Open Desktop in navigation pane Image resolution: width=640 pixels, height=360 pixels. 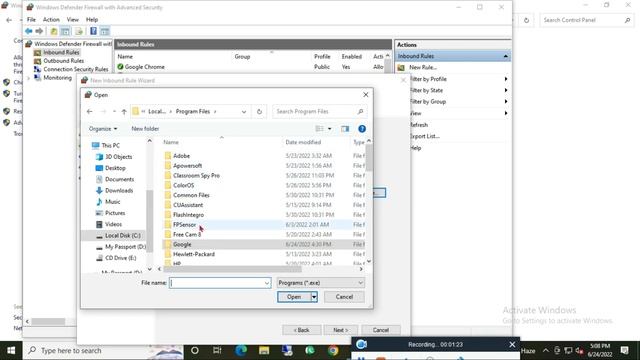[x=115, y=168]
